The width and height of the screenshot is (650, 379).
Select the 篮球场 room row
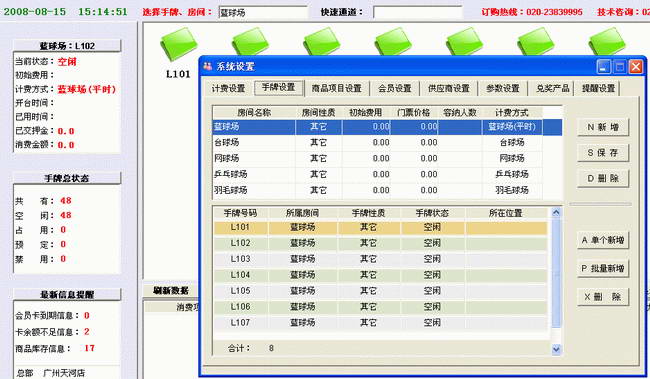387,127
